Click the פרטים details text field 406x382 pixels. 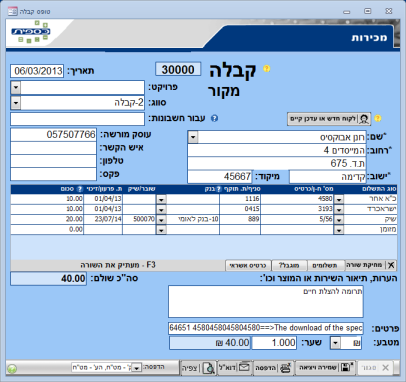pos(266,328)
